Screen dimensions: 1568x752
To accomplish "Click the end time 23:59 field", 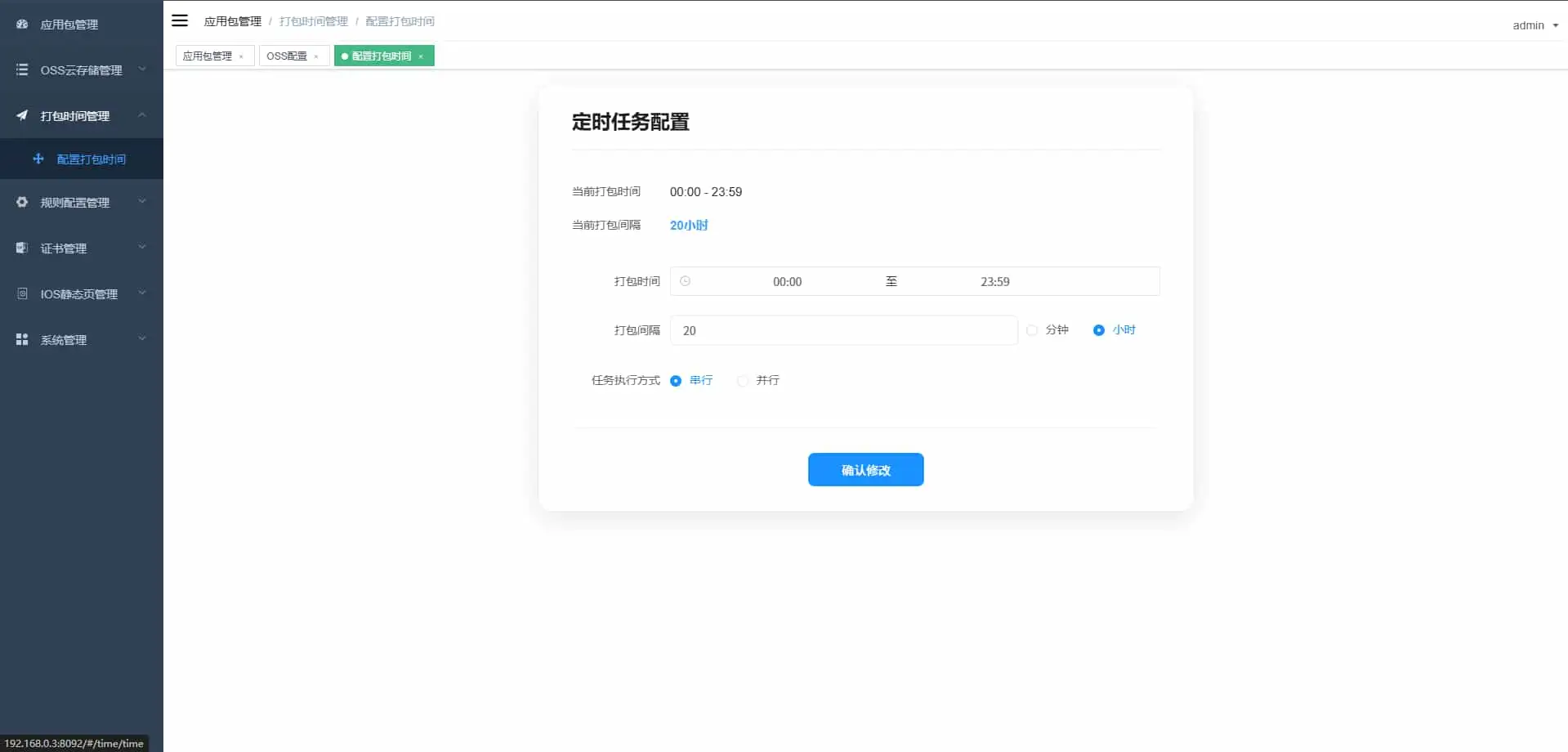I will 994,281.
